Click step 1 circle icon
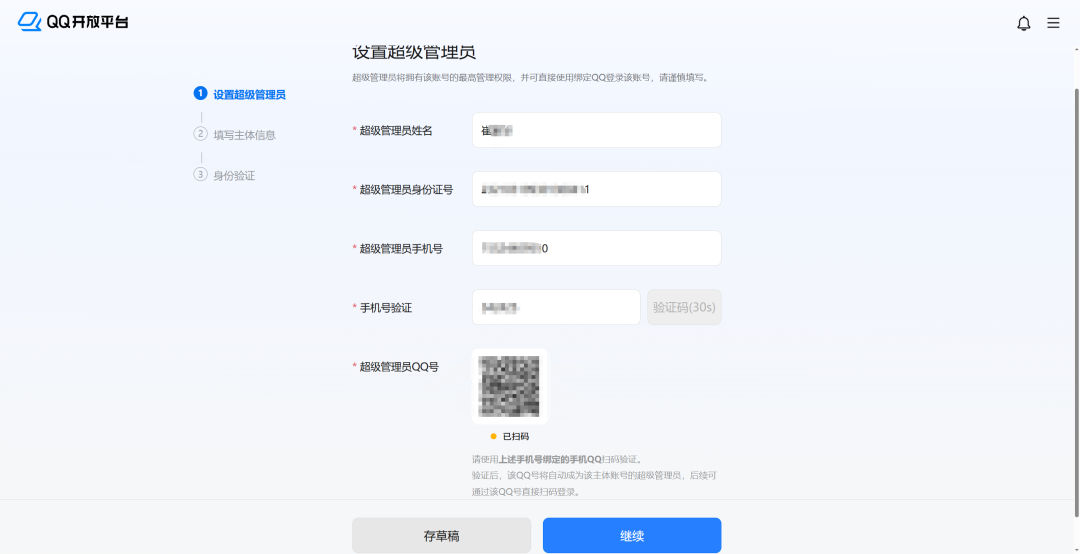The width and height of the screenshot is (1080, 554). click(x=200, y=94)
